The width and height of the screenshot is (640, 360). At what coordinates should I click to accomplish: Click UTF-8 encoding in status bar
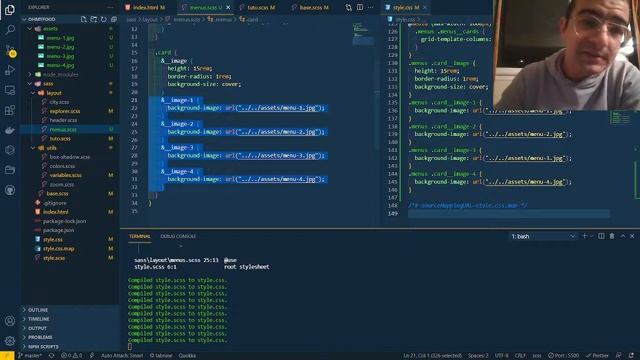coord(502,356)
